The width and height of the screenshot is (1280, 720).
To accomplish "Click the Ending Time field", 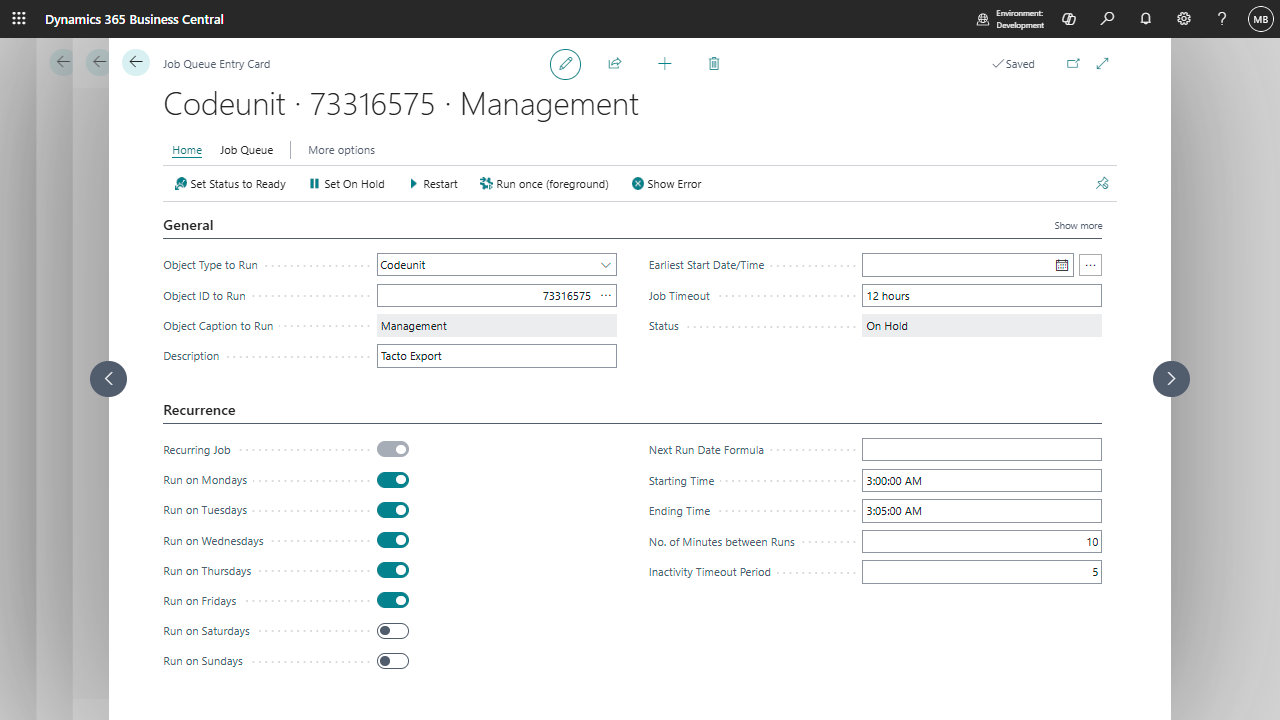I will [x=982, y=511].
